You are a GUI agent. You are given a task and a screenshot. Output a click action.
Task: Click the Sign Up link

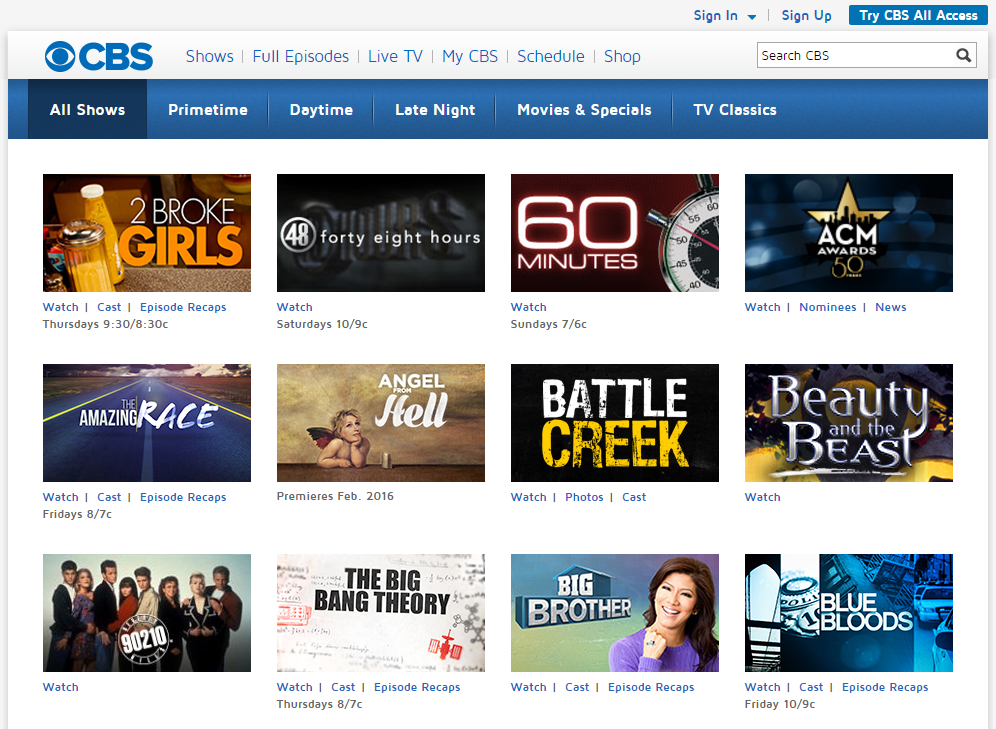pos(806,15)
